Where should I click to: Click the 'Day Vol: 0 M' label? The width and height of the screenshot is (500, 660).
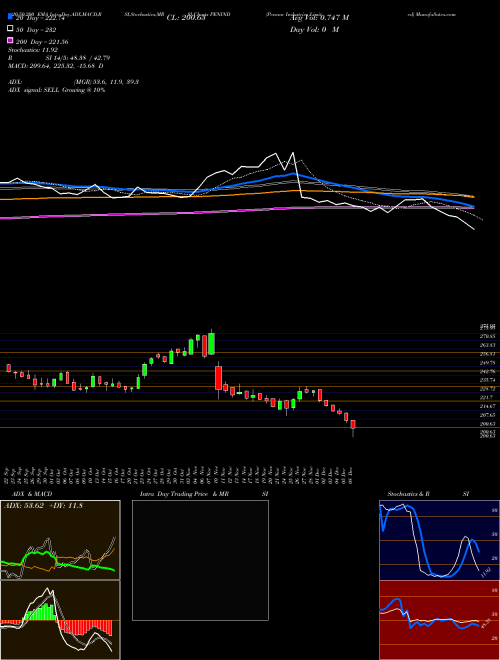314,30
